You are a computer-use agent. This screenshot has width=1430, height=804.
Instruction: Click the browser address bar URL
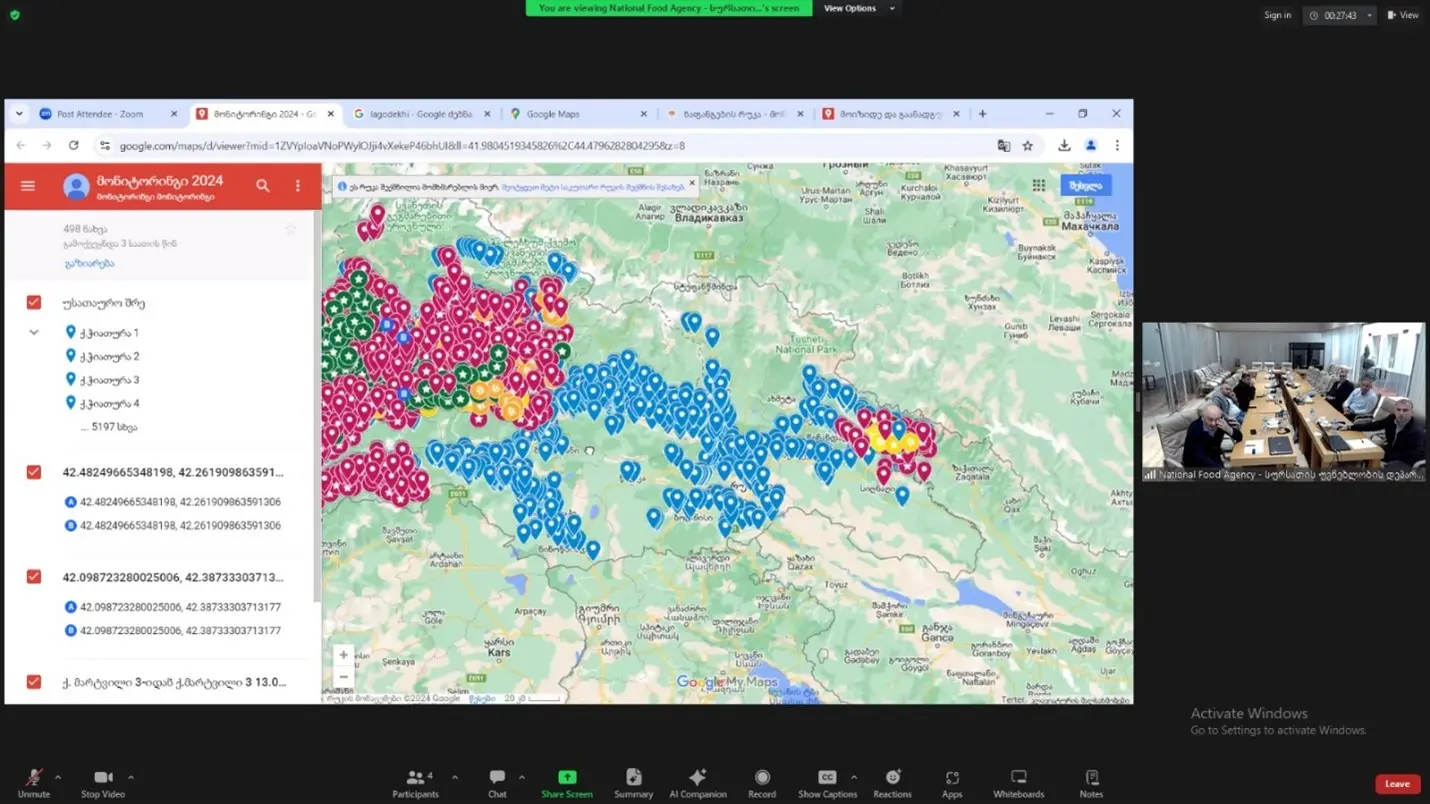[402, 146]
